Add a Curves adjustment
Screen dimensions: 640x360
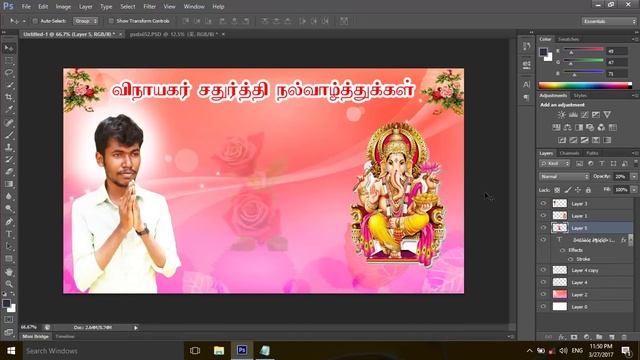tap(584, 115)
